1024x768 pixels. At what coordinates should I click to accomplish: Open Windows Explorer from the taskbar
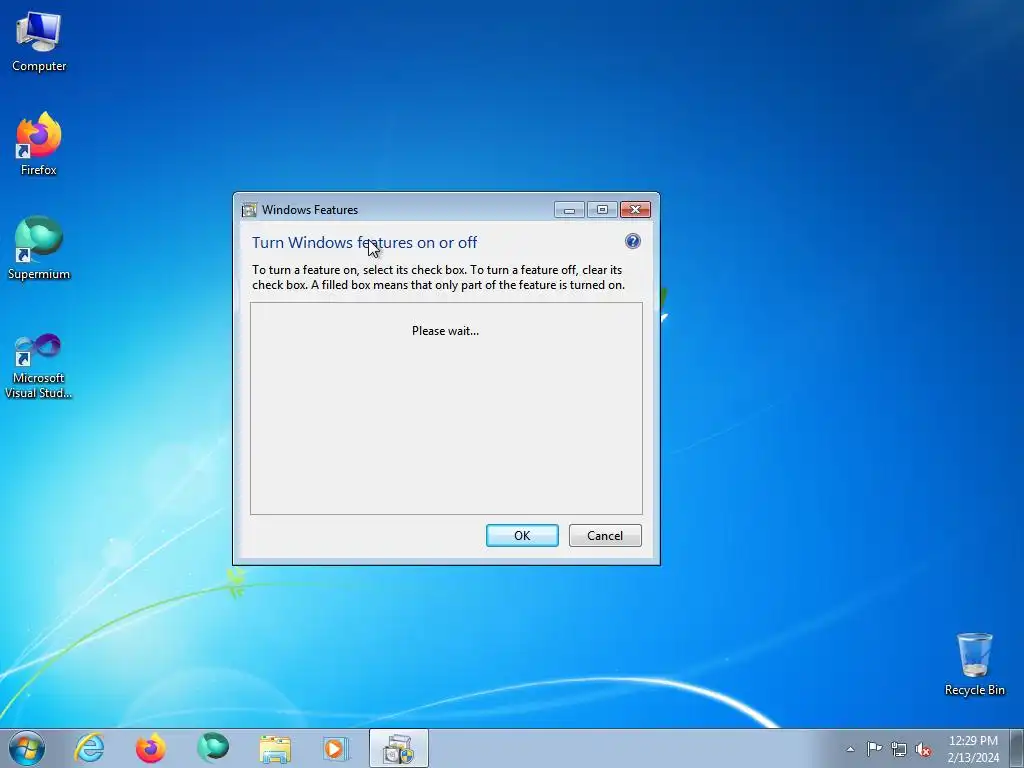(x=275, y=748)
